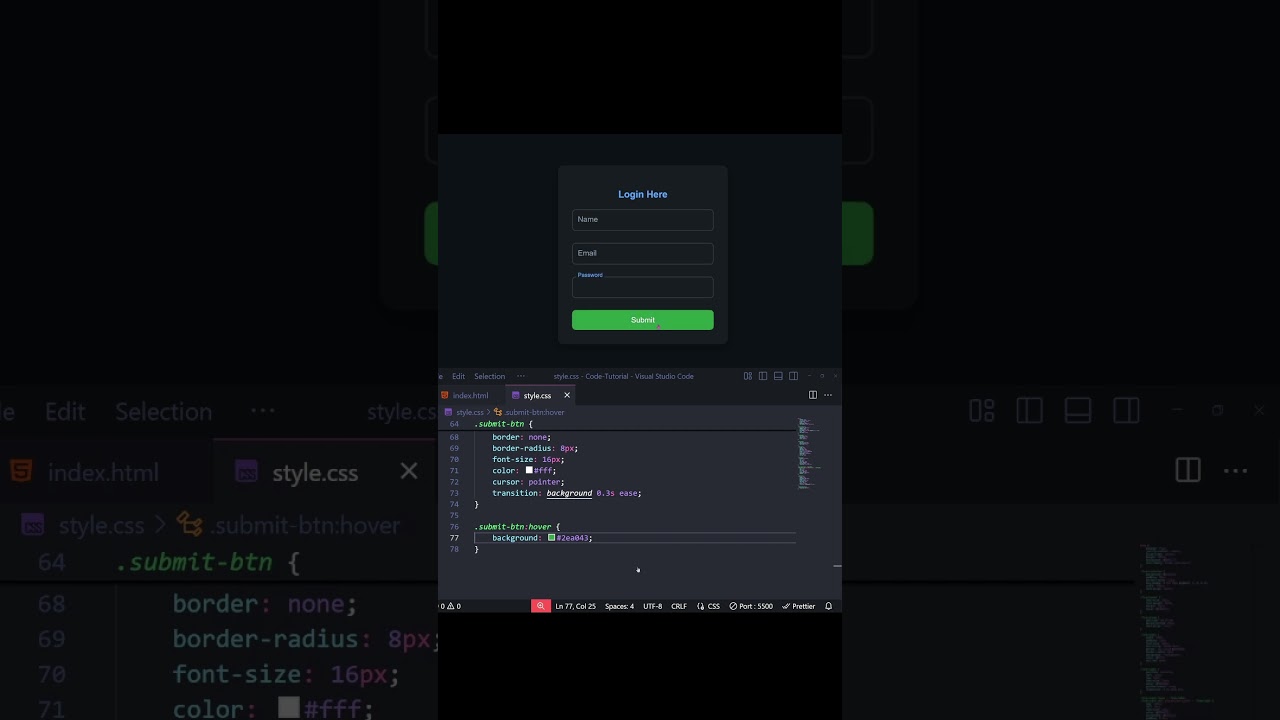Click the code minimap at editor right
1280x720 pixels.
808,455
